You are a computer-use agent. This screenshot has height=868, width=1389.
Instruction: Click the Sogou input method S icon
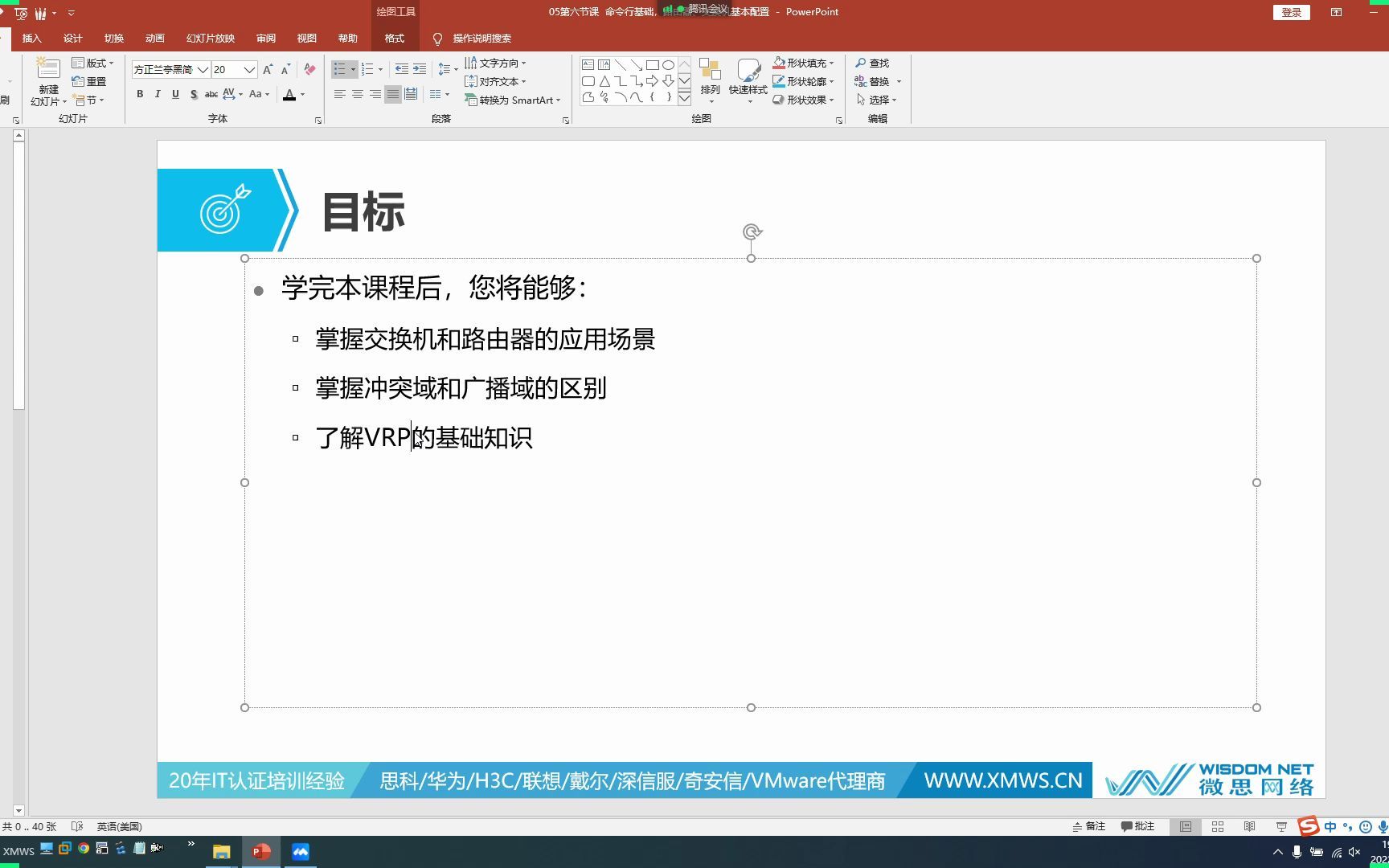(1309, 825)
